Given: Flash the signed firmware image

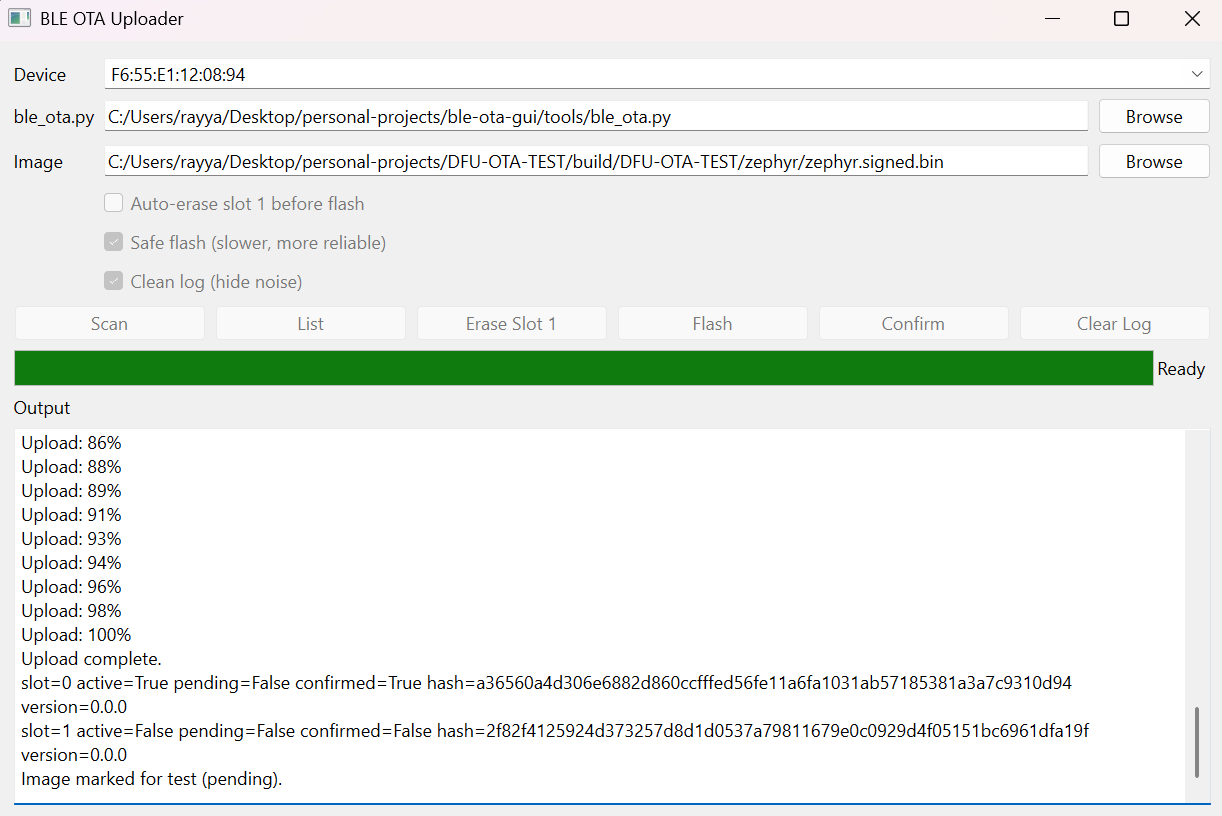Looking at the screenshot, I should (712, 323).
